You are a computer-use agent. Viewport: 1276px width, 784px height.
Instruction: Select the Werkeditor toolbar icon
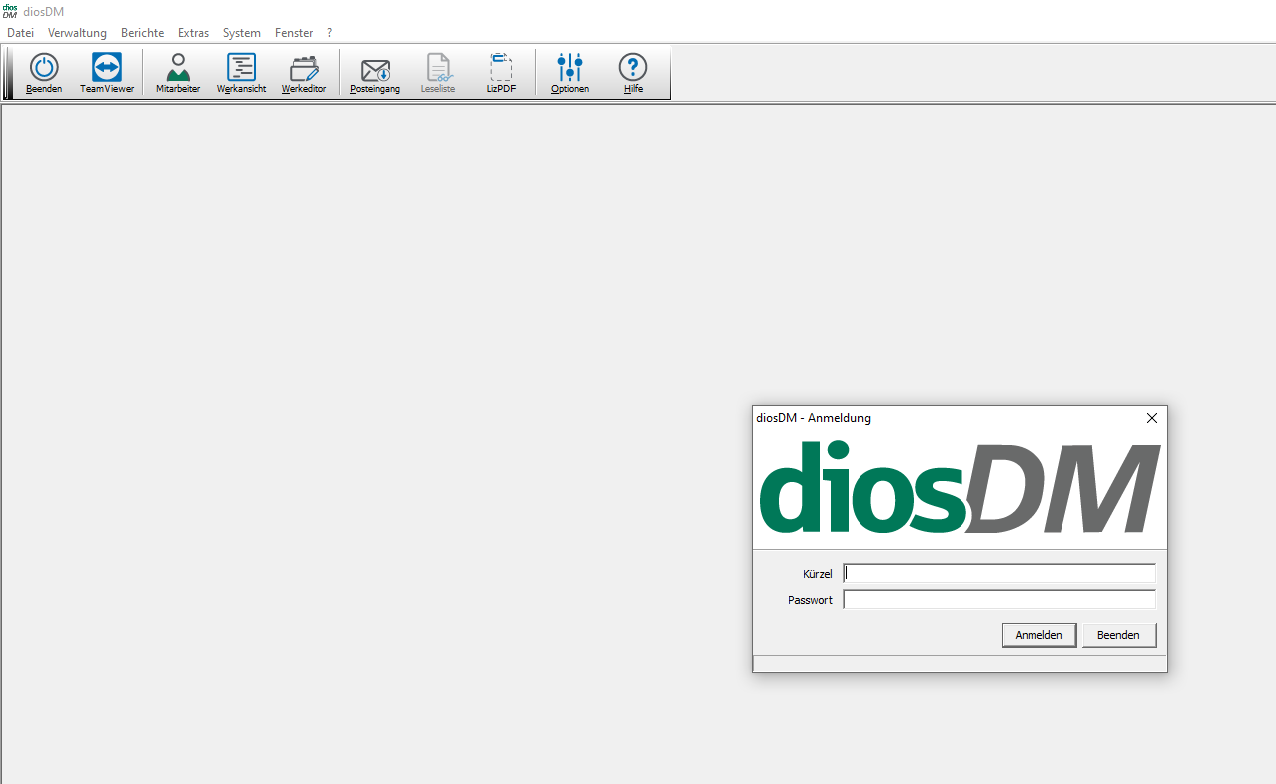coord(304,69)
